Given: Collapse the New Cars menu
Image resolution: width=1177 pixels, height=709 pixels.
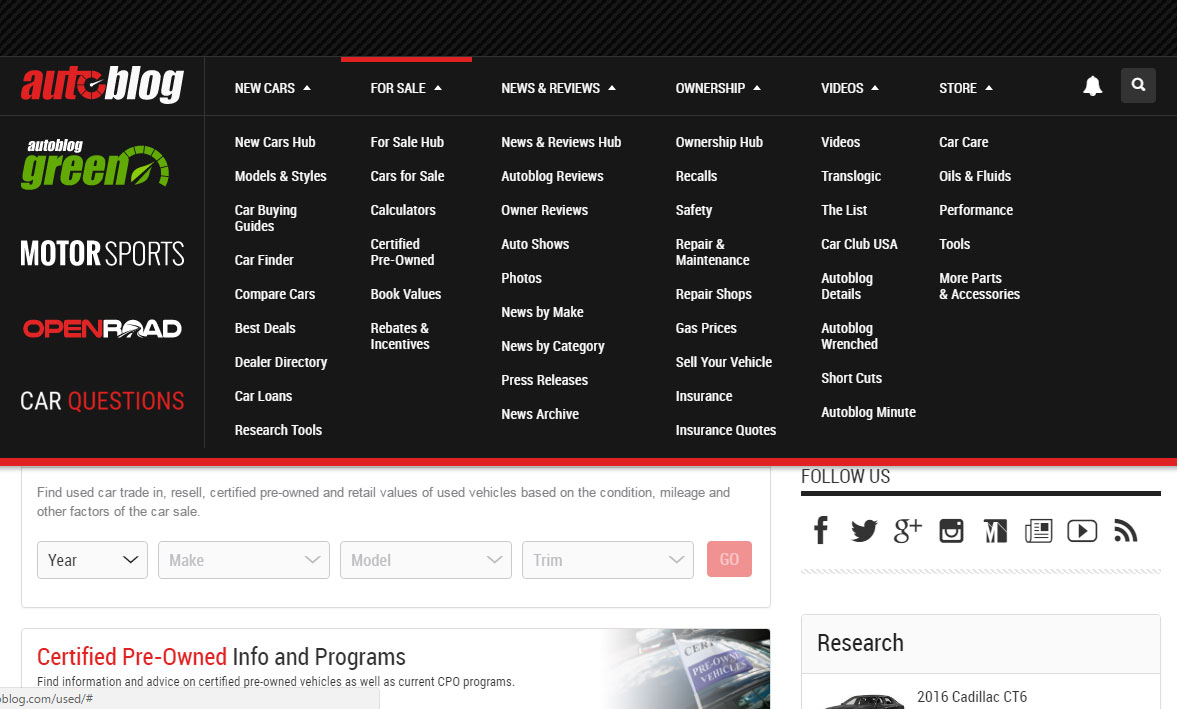Looking at the screenshot, I should 272,88.
